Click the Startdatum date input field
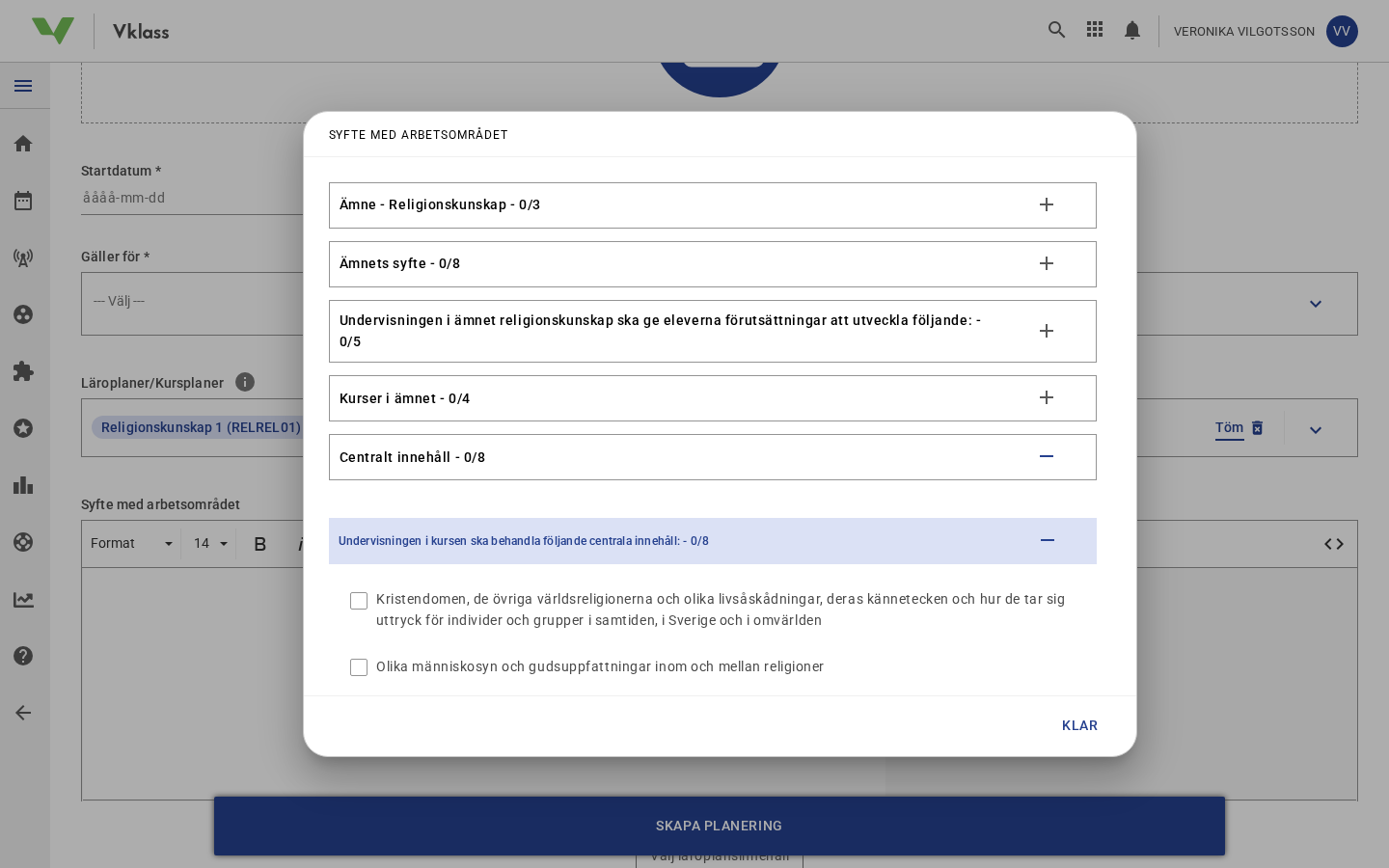This screenshot has height=868, width=1389. click(193, 198)
